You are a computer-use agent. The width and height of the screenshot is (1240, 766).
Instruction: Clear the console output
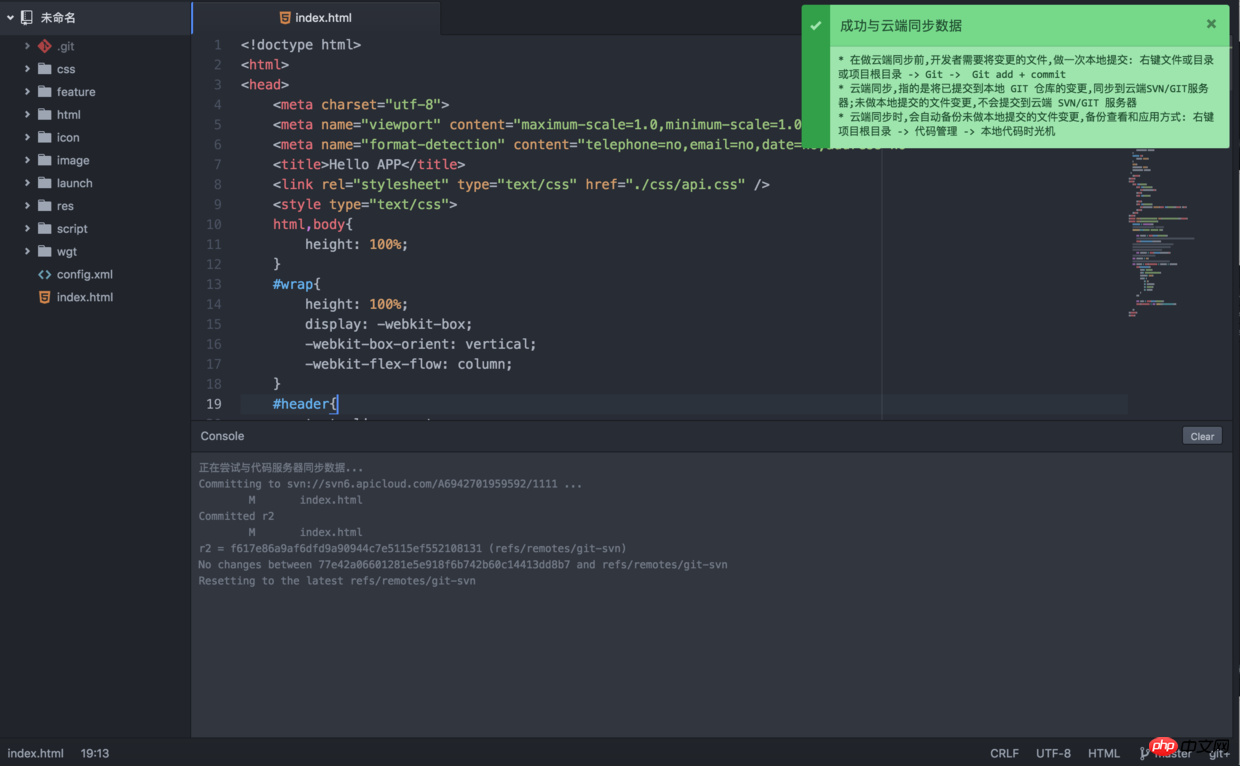point(1202,436)
